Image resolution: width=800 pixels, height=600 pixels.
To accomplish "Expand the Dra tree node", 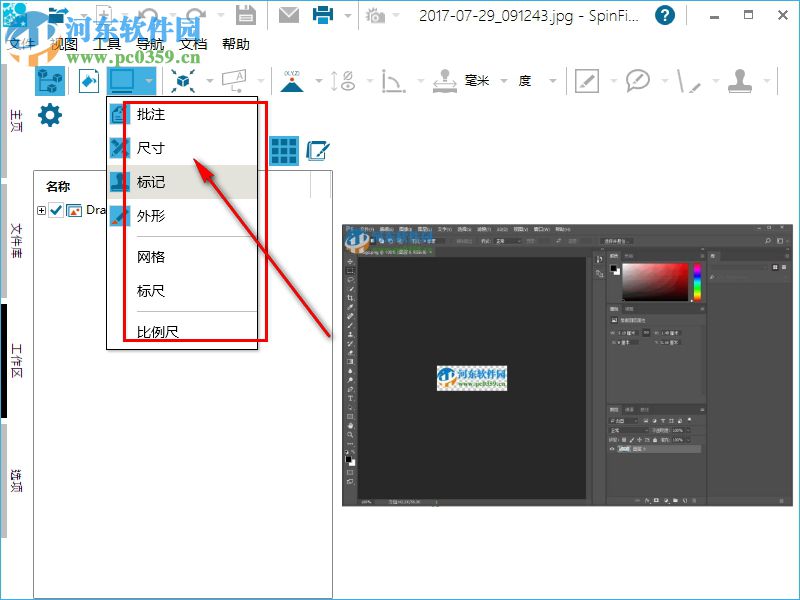I will (x=41, y=210).
